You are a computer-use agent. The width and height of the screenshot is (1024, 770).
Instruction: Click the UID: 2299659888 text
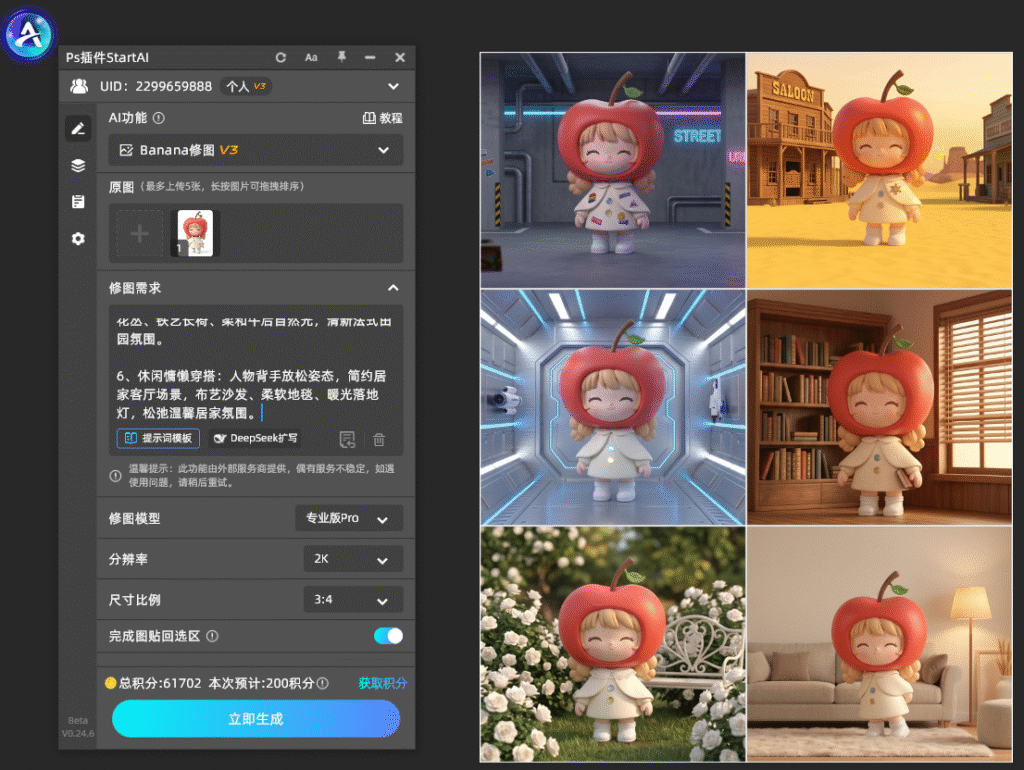[x=156, y=86]
